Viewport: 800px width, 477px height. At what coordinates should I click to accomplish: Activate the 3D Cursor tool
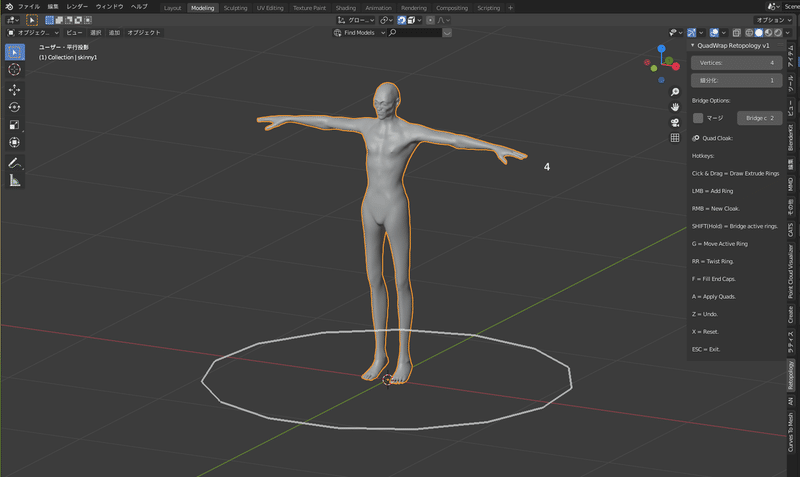tap(14, 69)
